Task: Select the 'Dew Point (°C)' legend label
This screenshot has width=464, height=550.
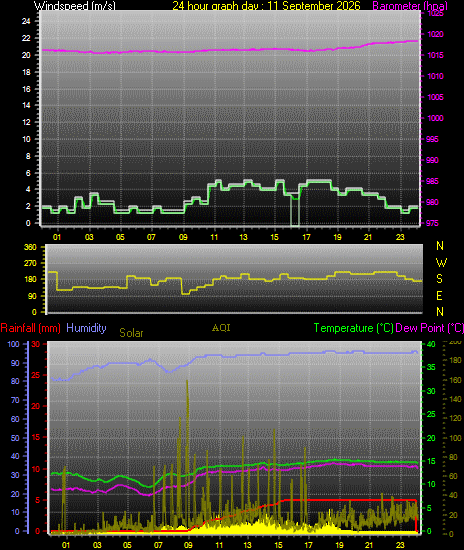Action: [430, 328]
